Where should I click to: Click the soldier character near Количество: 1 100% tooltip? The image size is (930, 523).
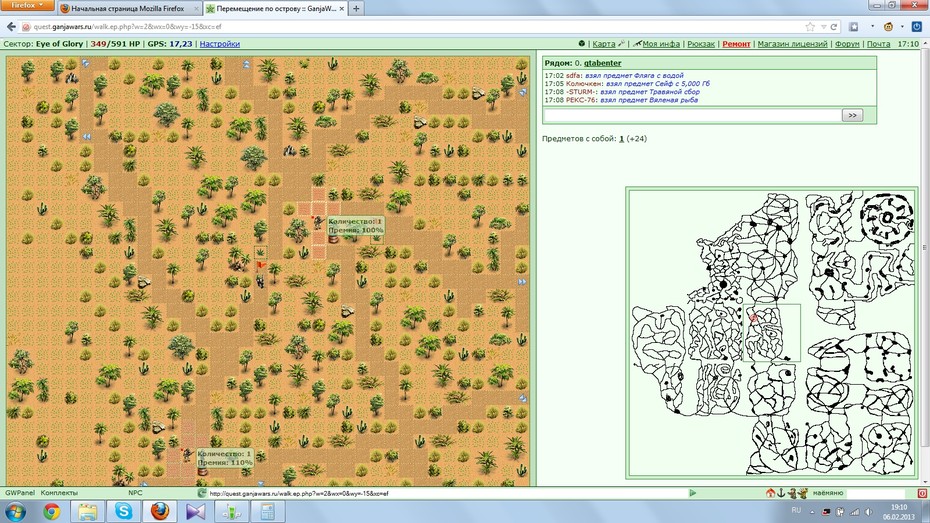(318, 222)
